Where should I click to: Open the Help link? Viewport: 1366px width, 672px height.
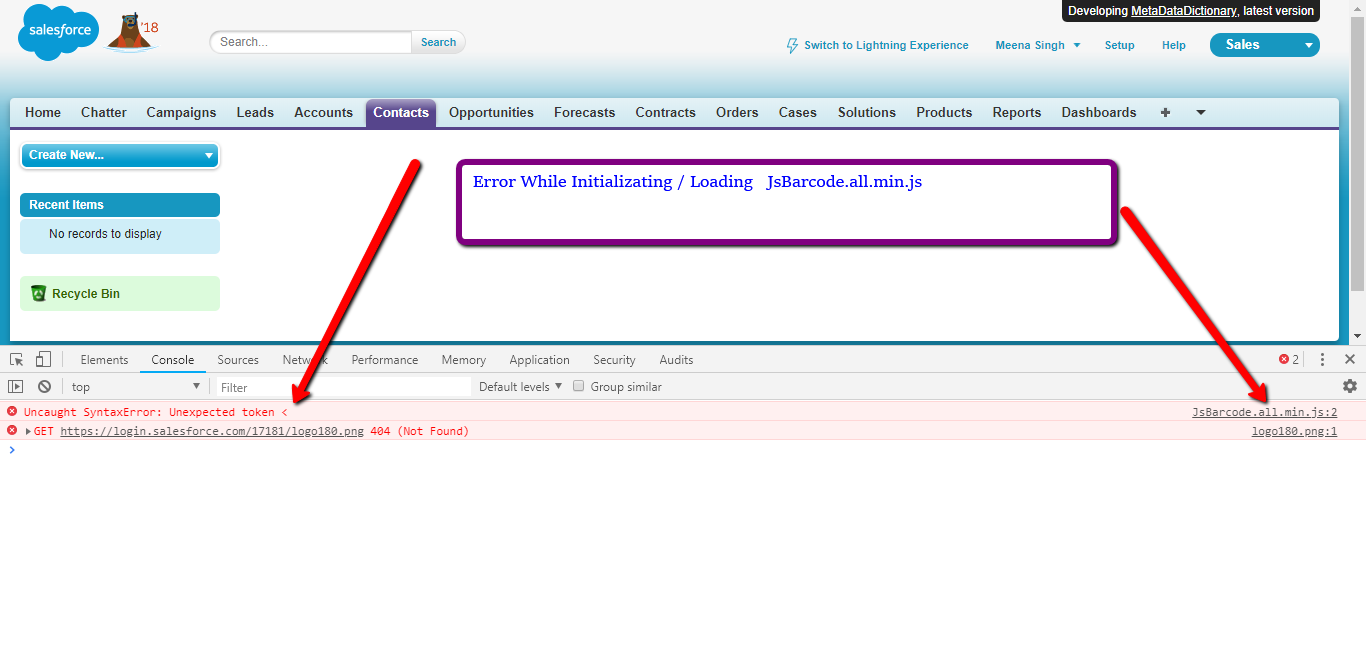1174,45
